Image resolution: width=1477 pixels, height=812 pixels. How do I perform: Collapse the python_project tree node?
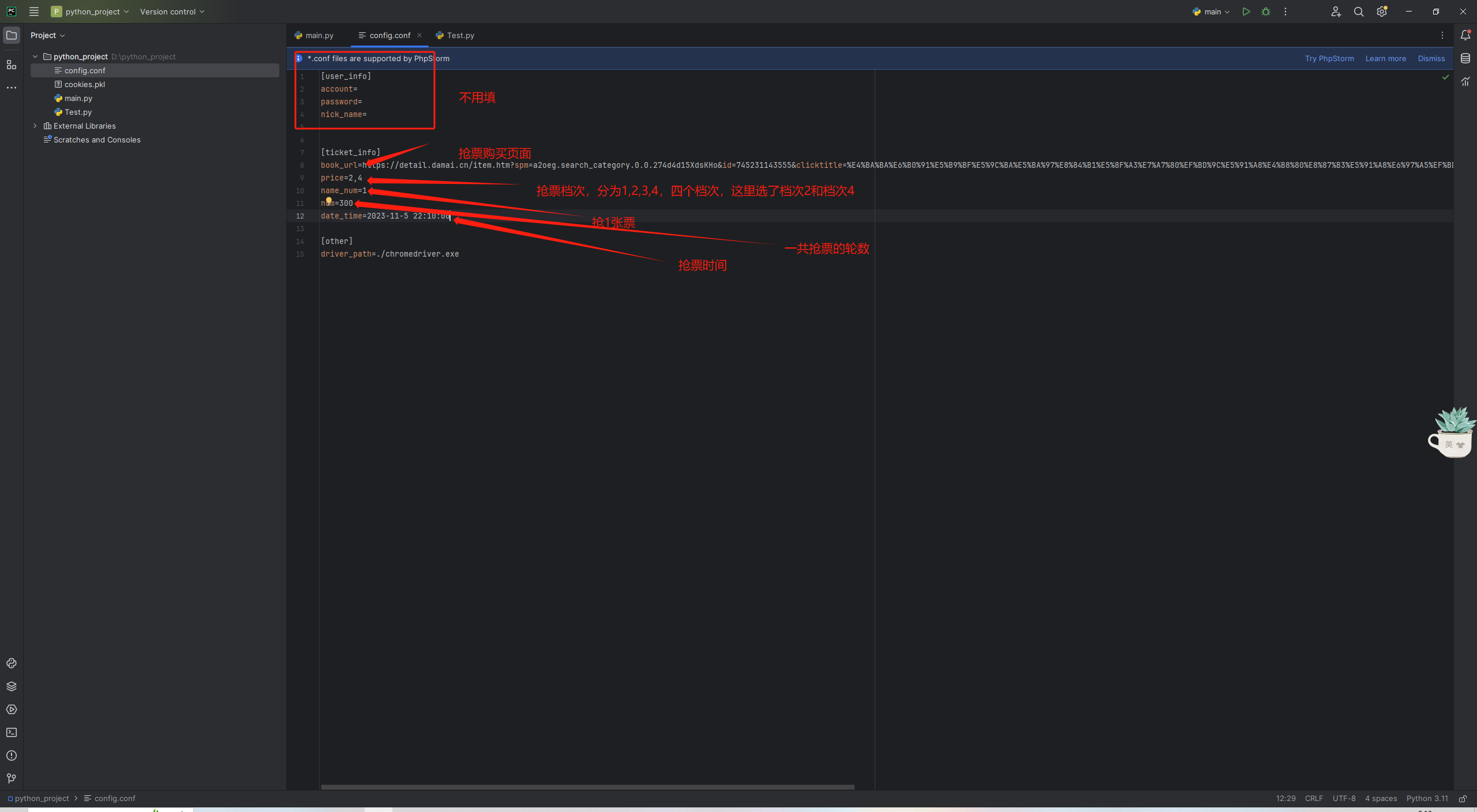(35, 57)
